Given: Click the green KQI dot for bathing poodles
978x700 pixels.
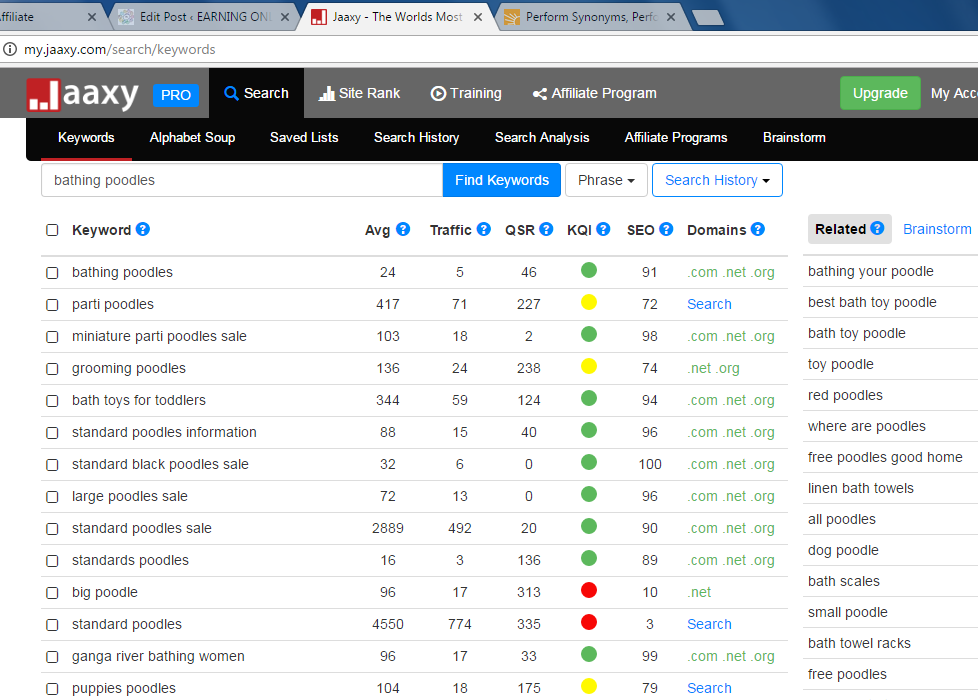Looking at the screenshot, I should [589, 270].
